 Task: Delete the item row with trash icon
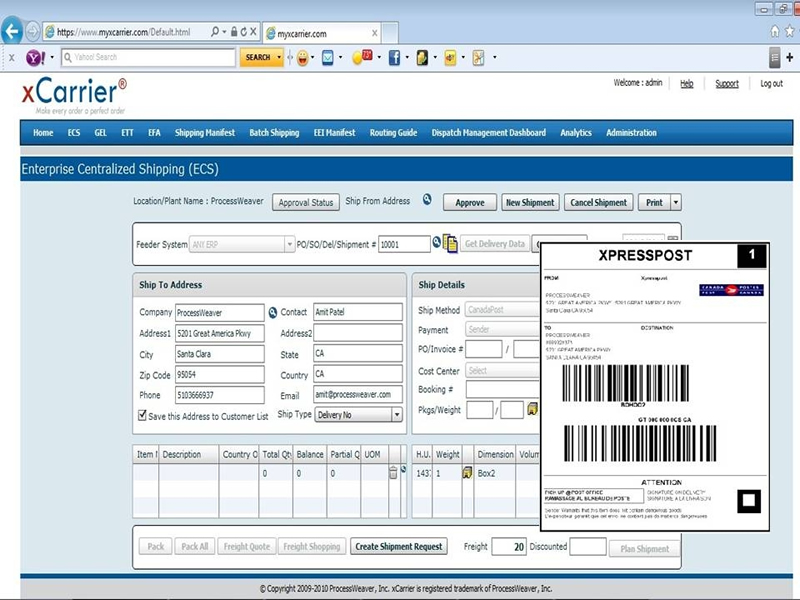pos(393,472)
